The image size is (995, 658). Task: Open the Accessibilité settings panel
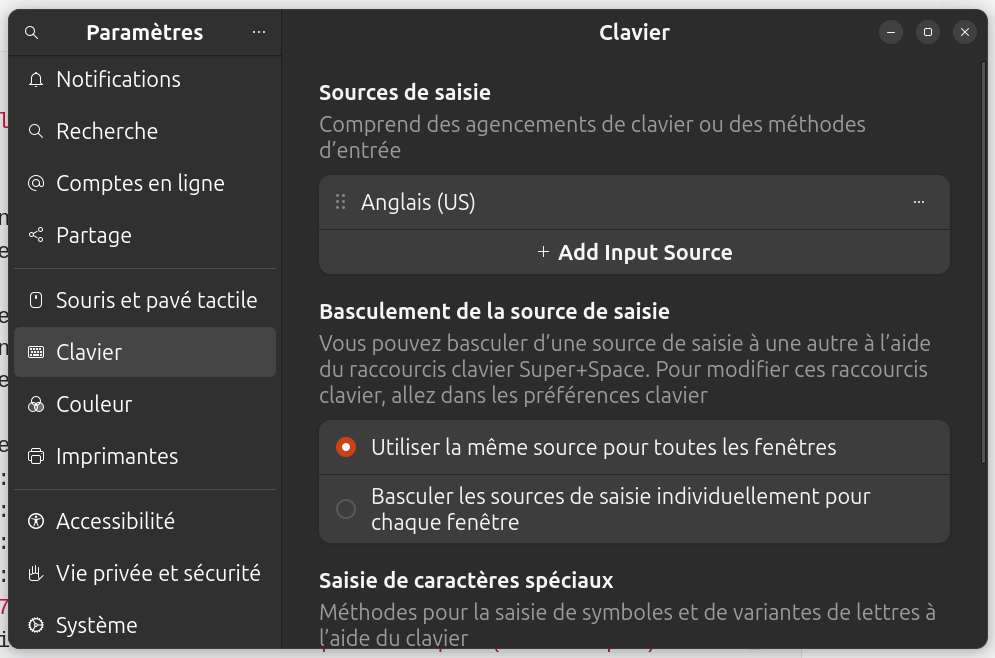[115, 522]
